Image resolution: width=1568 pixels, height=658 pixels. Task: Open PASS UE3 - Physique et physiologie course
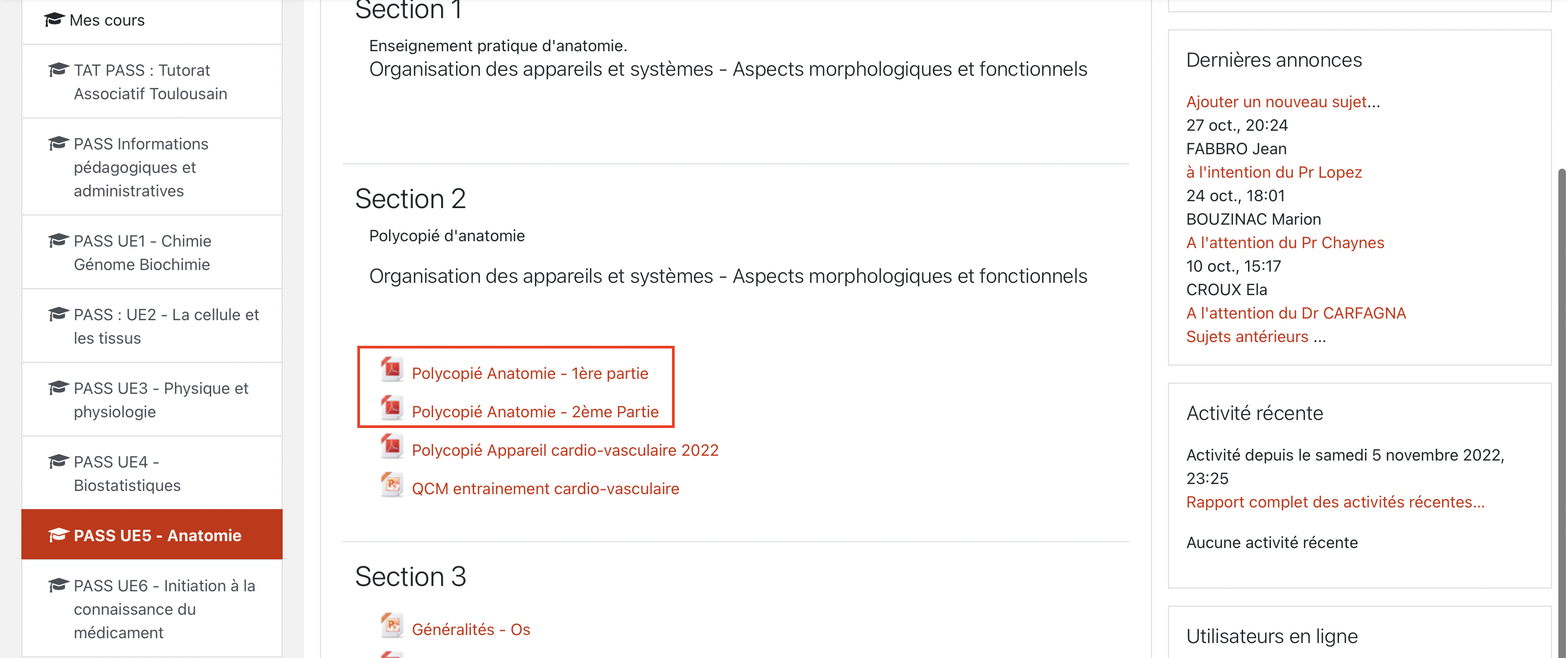(161, 400)
